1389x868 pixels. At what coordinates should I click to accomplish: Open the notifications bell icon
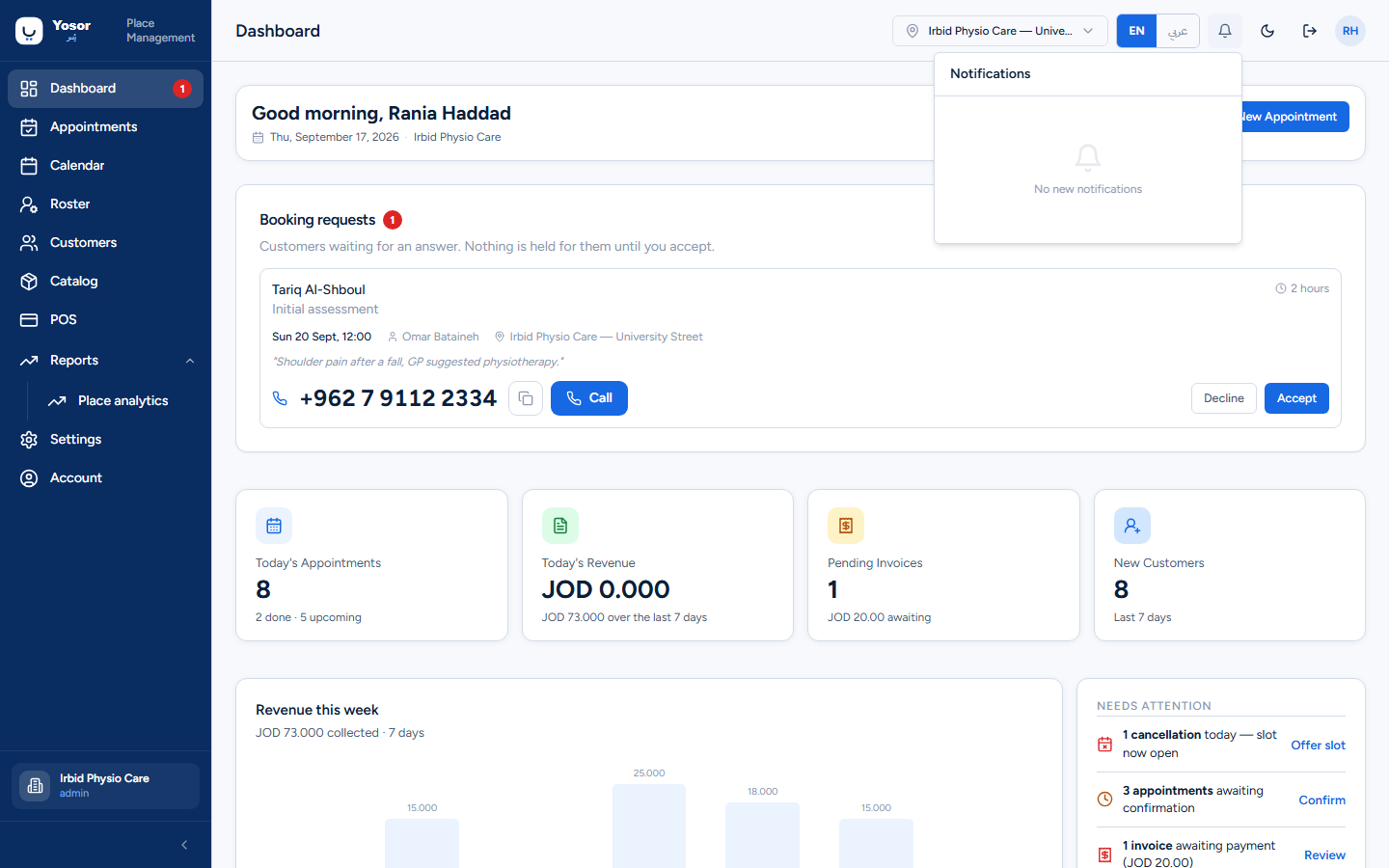click(1225, 31)
